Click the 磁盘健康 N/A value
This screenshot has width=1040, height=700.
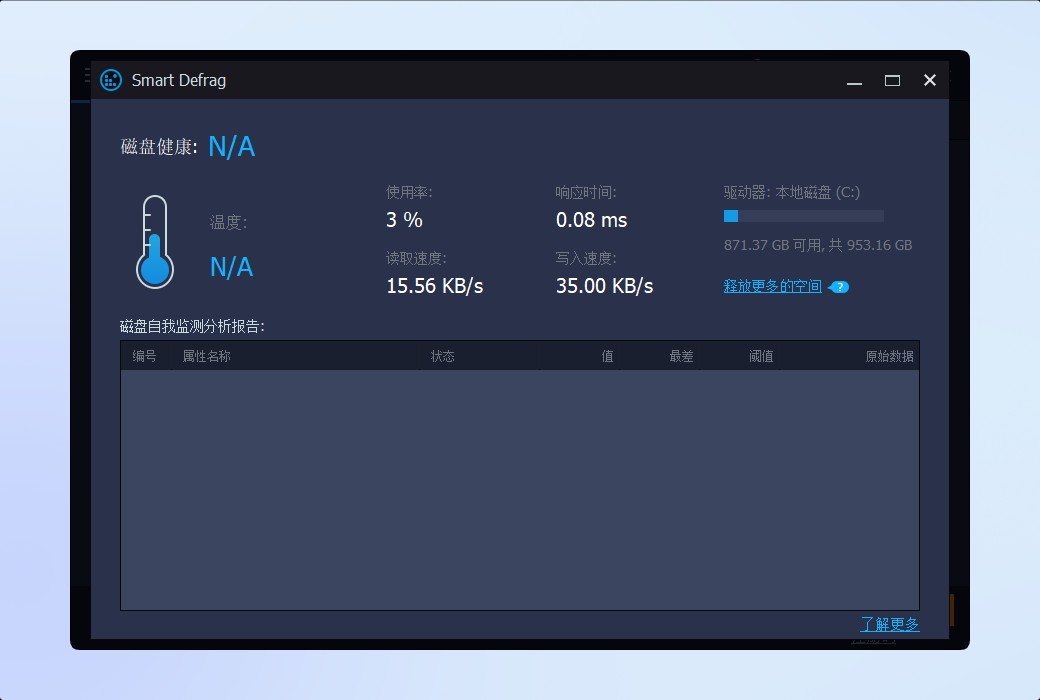point(231,147)
